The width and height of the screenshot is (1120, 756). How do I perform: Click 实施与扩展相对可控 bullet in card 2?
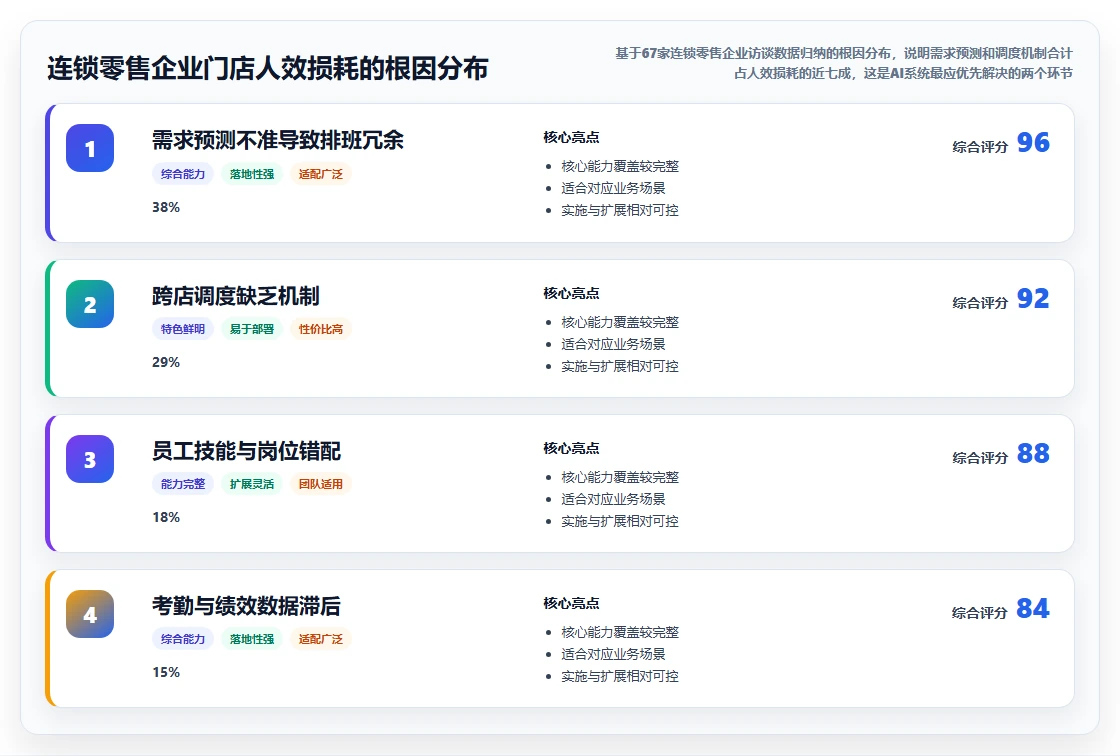(x=620, y=367)
